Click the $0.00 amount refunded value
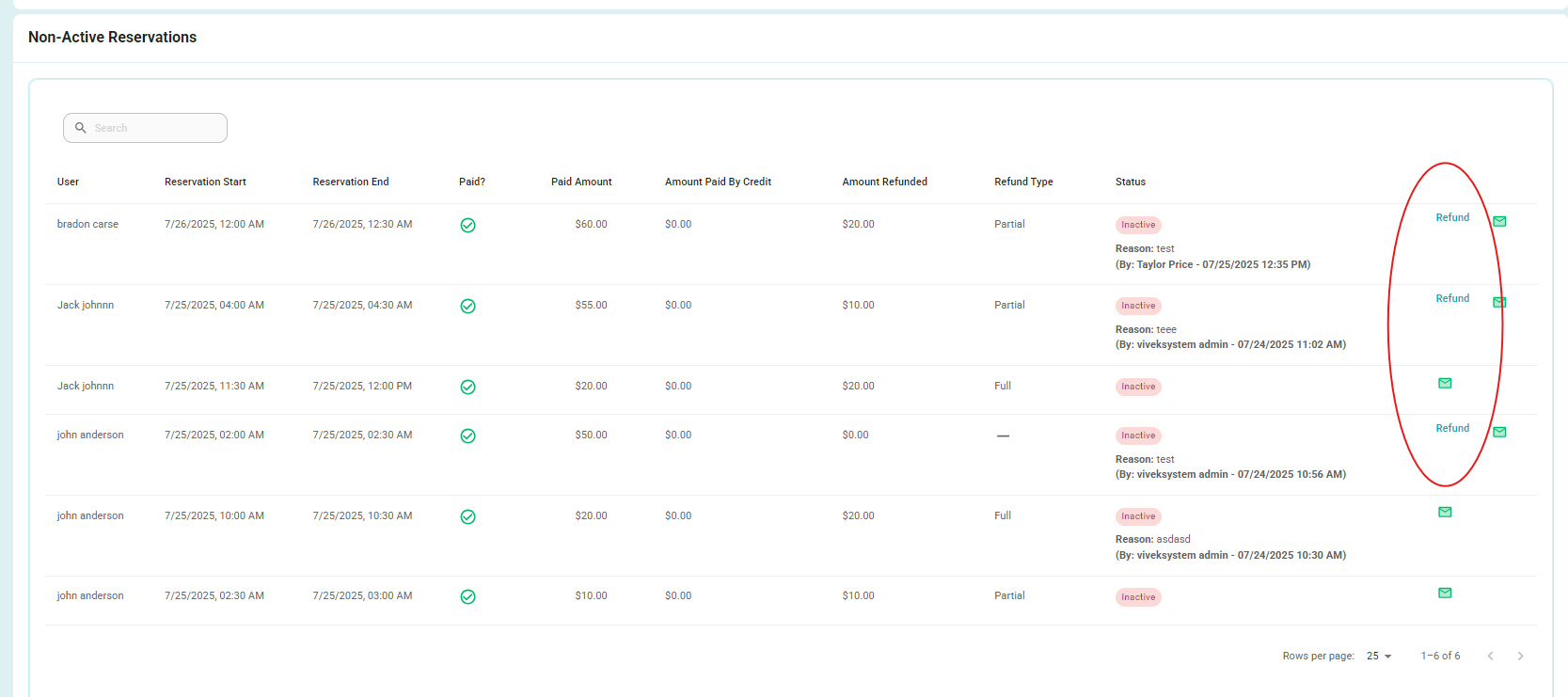This screenshot has height=697, width=1568. 855,435
